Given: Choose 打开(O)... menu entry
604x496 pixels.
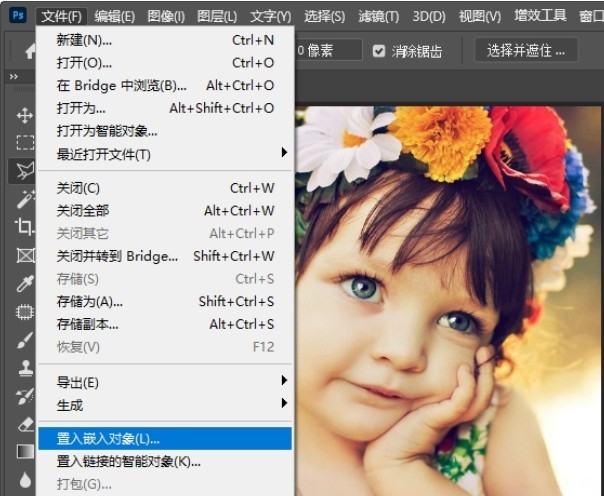Looking at the screenshot, I should (165, 63).
